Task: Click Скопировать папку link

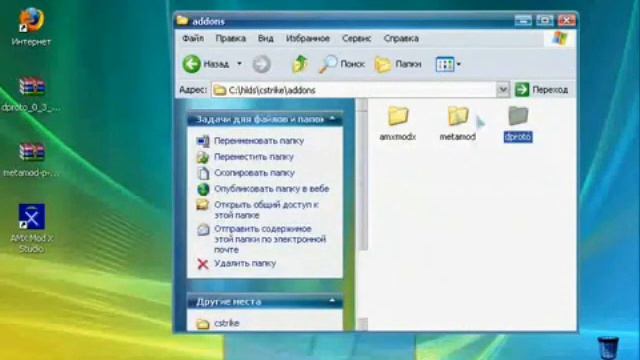Action: click(254, 173)
